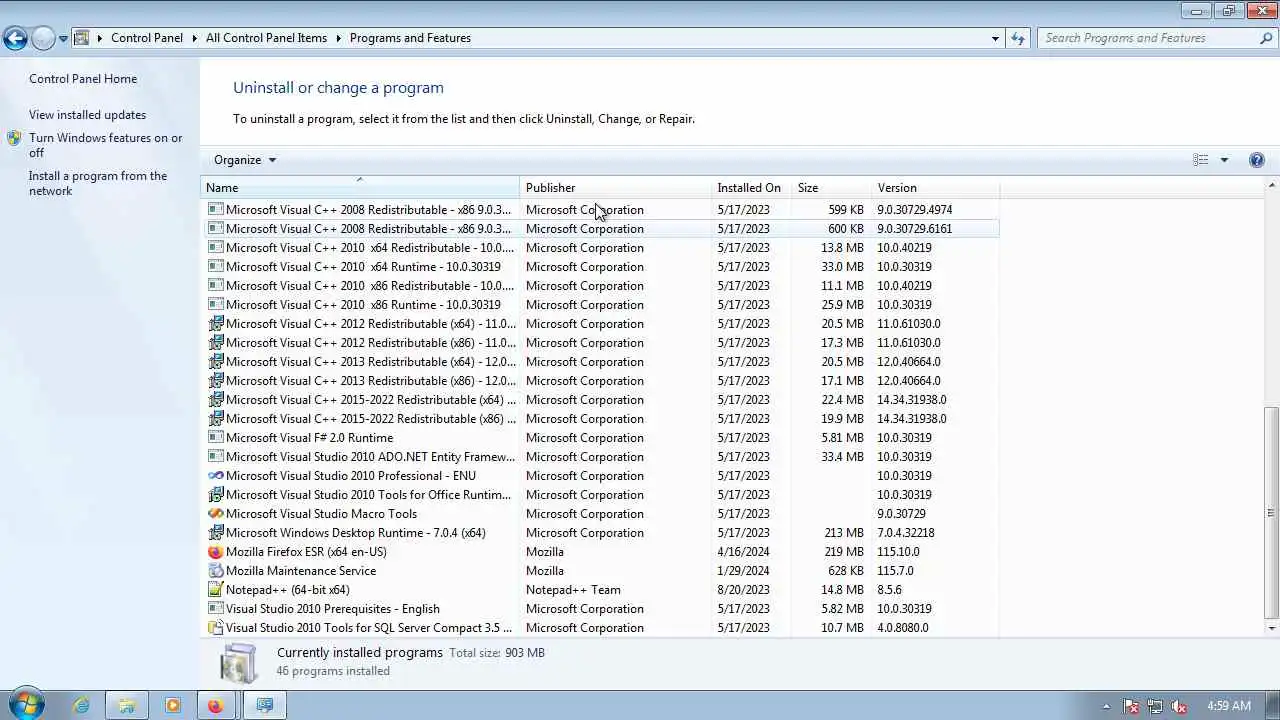Open recent pages dropdown arrow
Screen dimensions: 1280x720
64,39
